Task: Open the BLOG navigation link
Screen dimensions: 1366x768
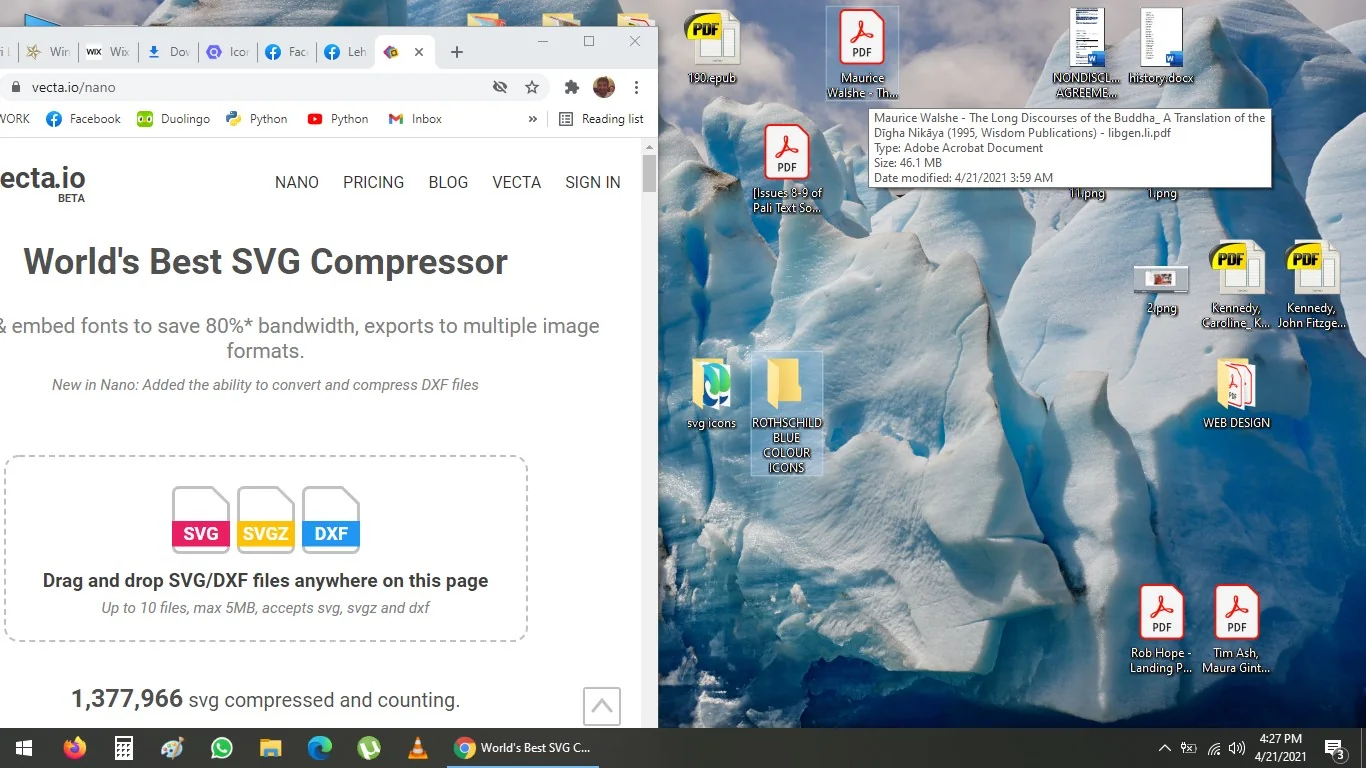Action: (448, 182)
